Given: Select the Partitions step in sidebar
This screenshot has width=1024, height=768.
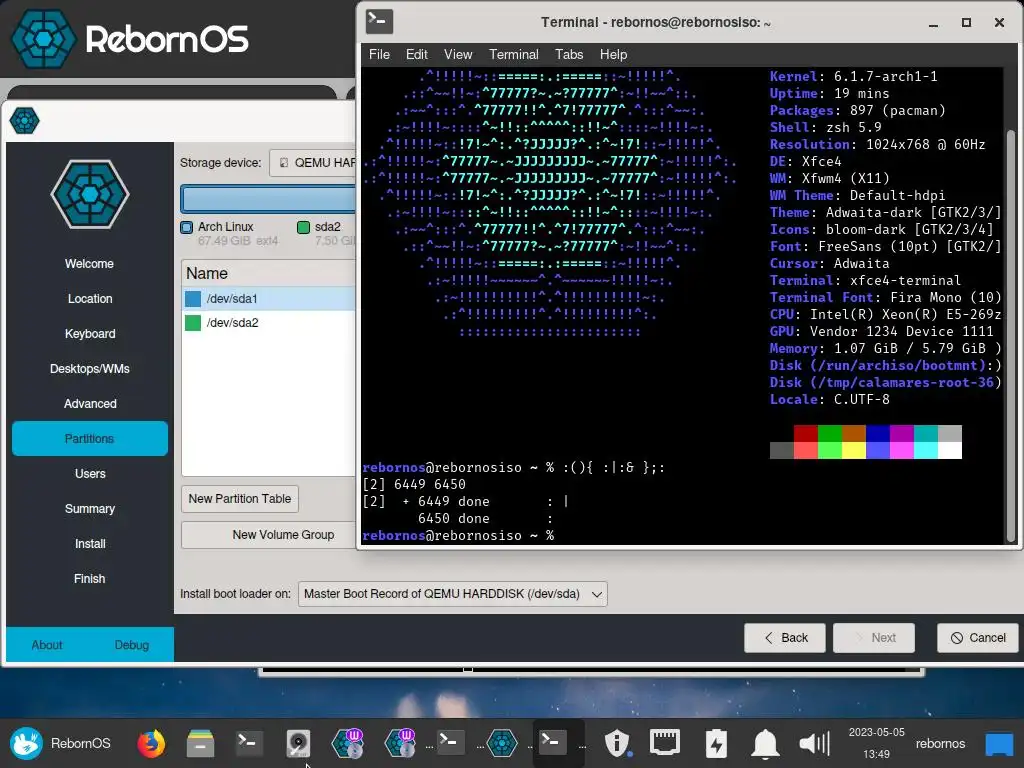Looking at the screenshot, I should (x=89, y=438).
